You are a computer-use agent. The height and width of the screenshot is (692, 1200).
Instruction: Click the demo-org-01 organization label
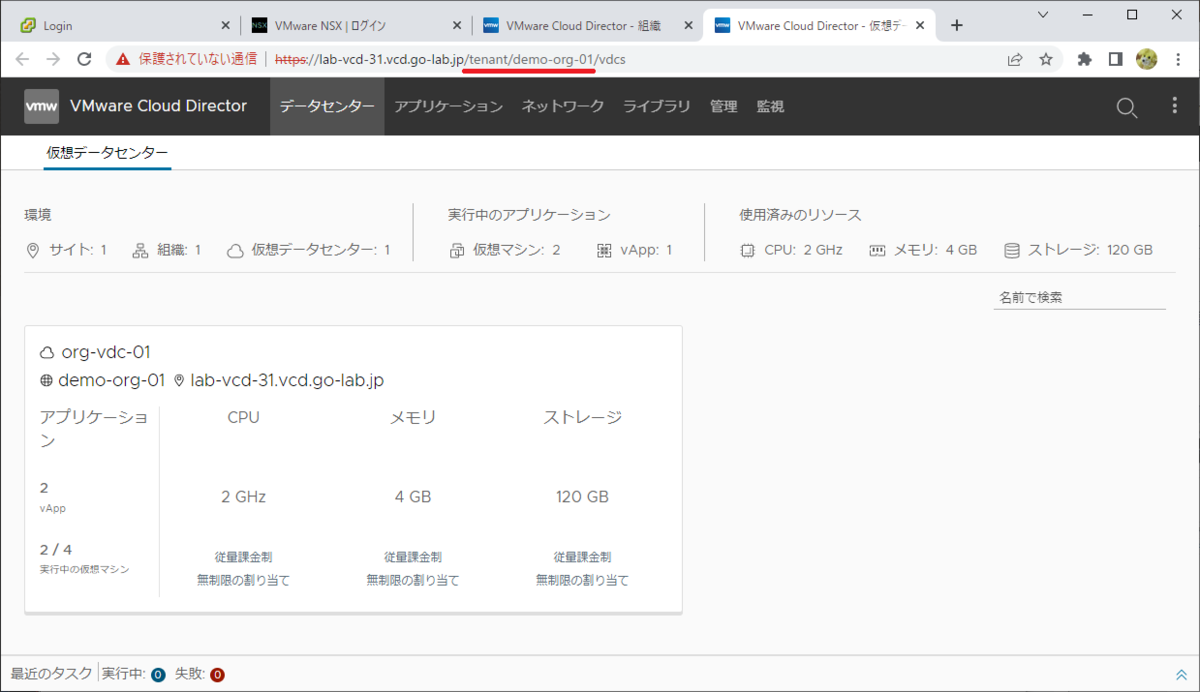click(112, 380)
